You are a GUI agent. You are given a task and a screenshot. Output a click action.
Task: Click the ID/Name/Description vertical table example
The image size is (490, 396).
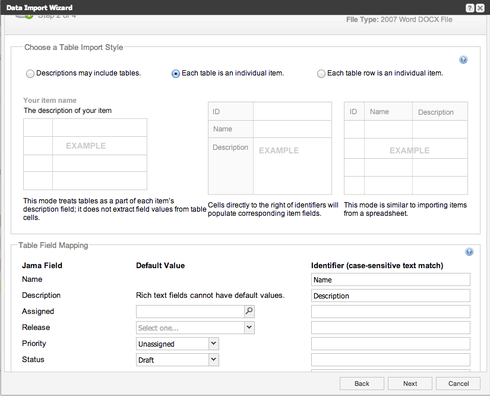270,148
